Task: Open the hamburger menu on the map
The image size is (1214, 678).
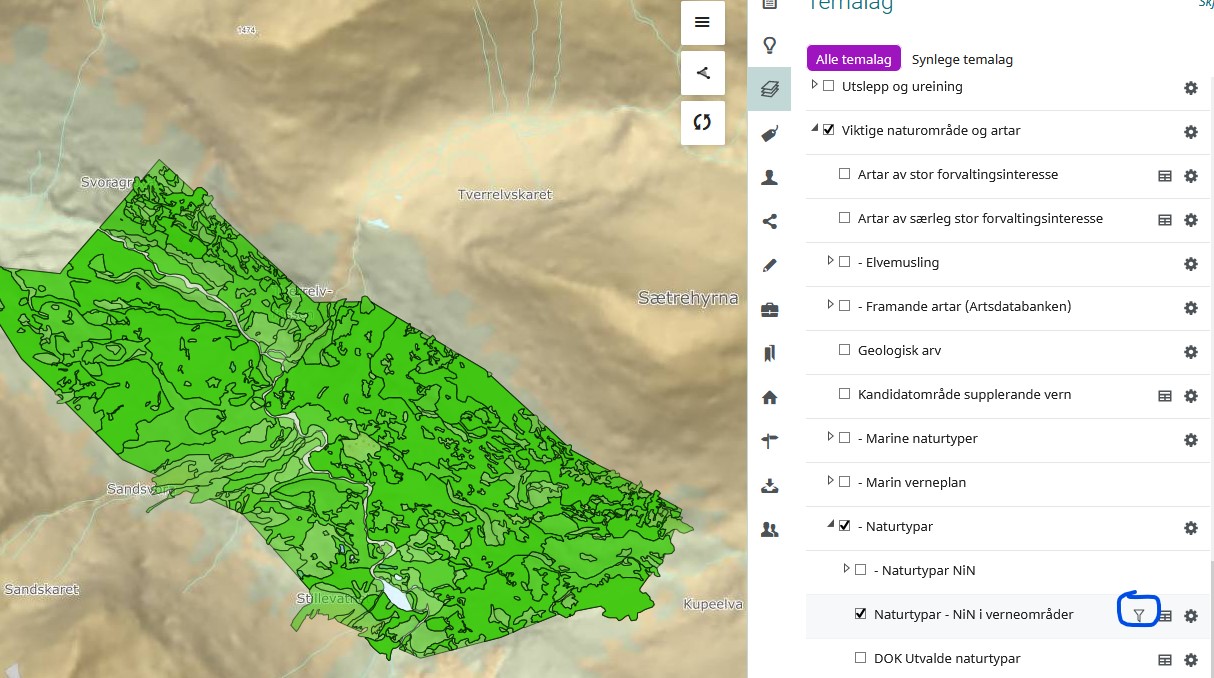Action: coord(702,23)
